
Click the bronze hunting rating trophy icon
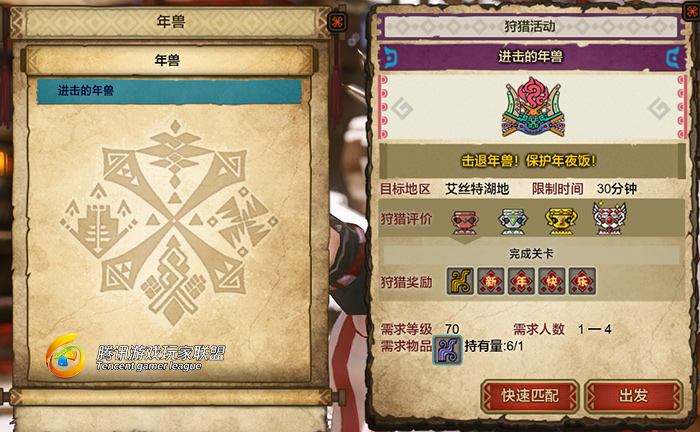(465, 222)
